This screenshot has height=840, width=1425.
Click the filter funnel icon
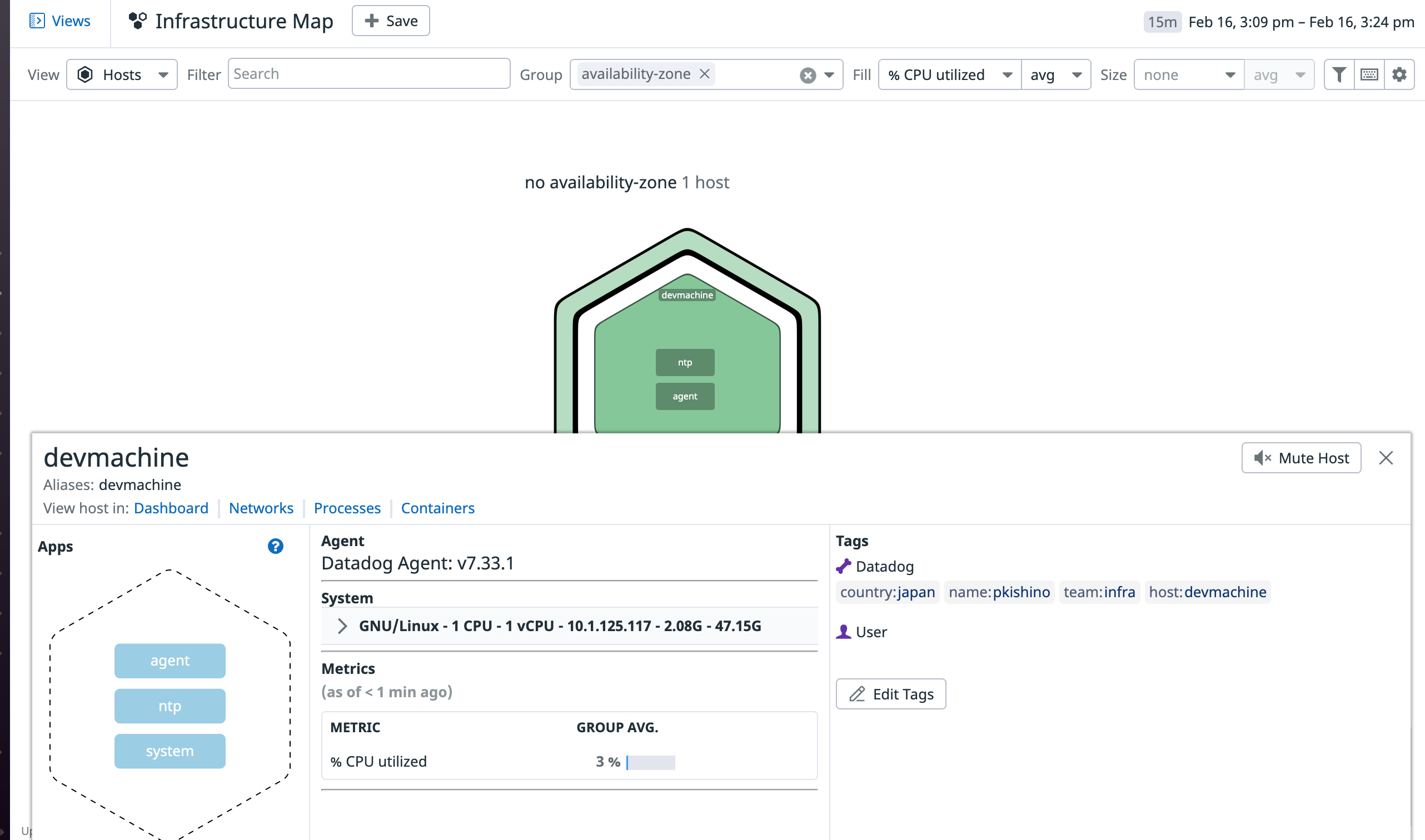point(1339,74)
